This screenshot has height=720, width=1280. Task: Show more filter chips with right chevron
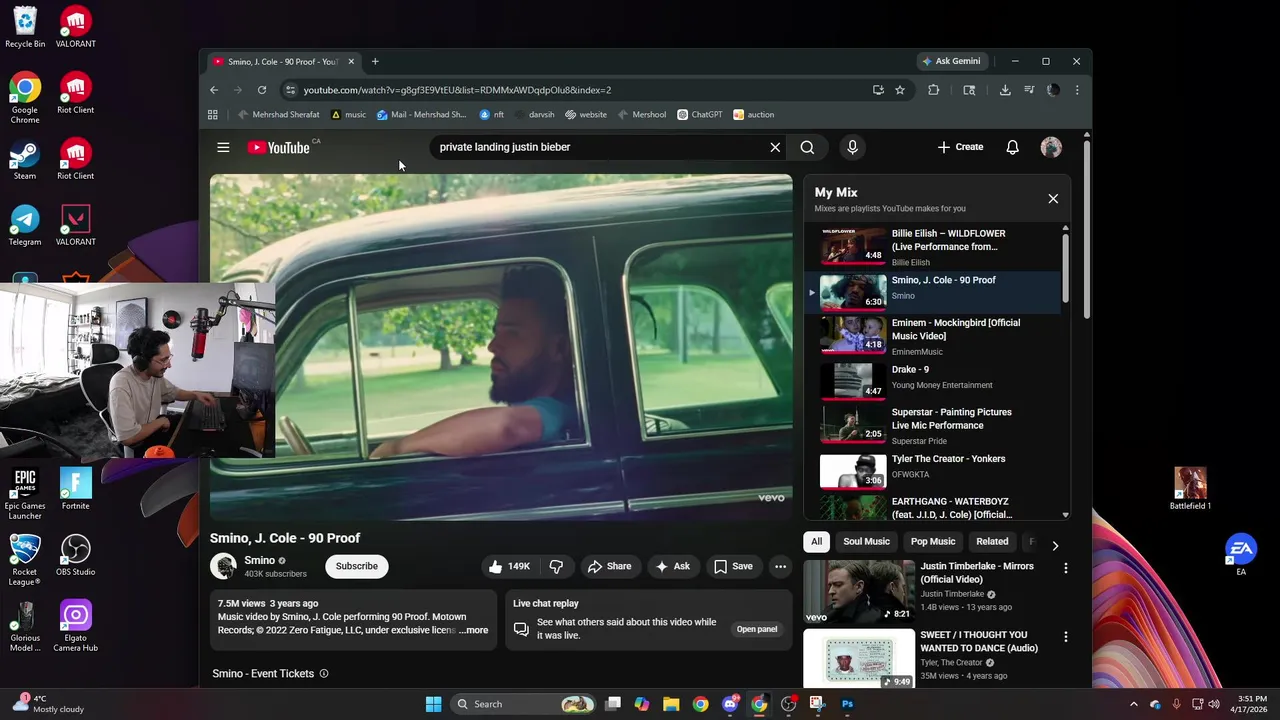(1055, 545)
